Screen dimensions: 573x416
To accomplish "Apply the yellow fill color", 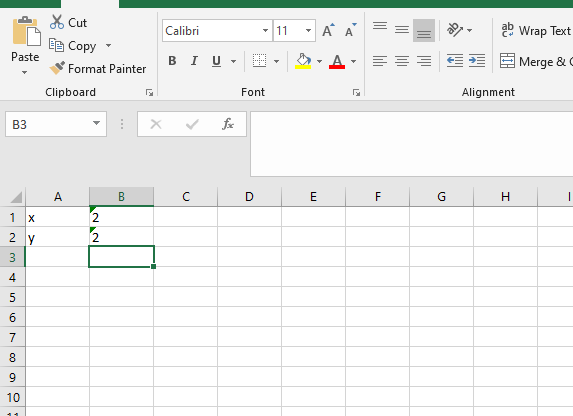I will [x=303, y=61].
